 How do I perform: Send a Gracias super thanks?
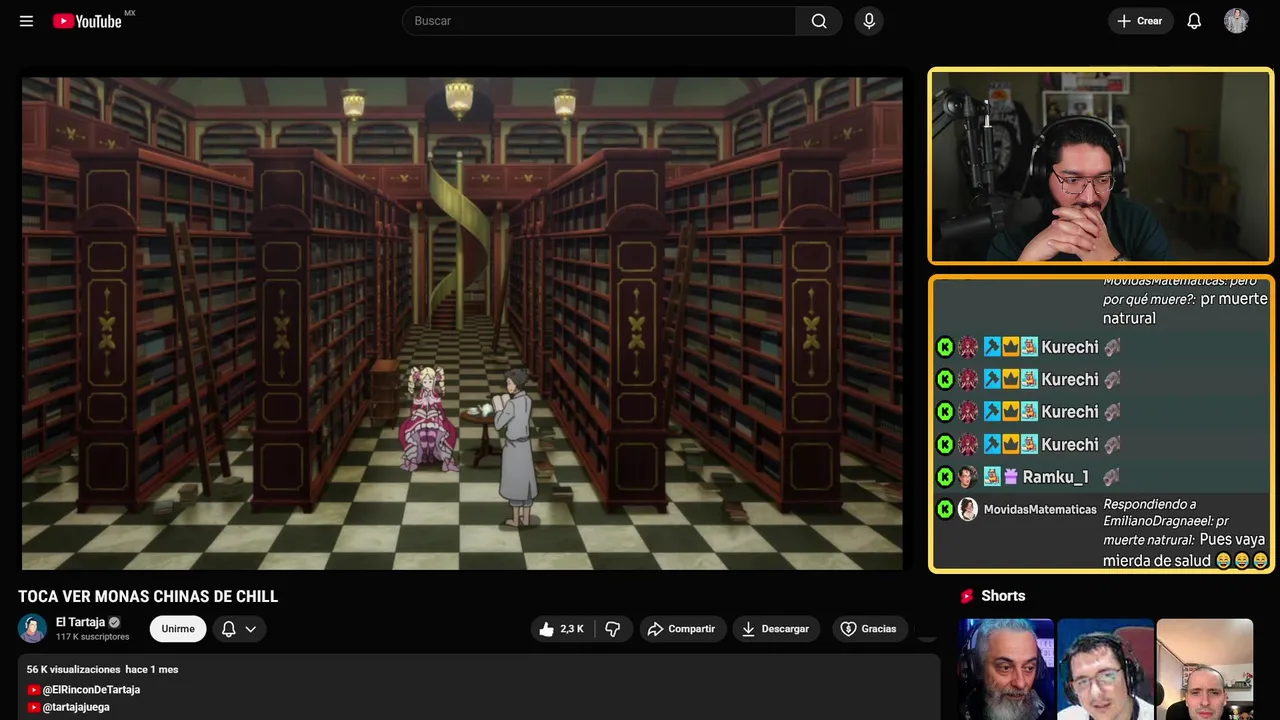868,629
